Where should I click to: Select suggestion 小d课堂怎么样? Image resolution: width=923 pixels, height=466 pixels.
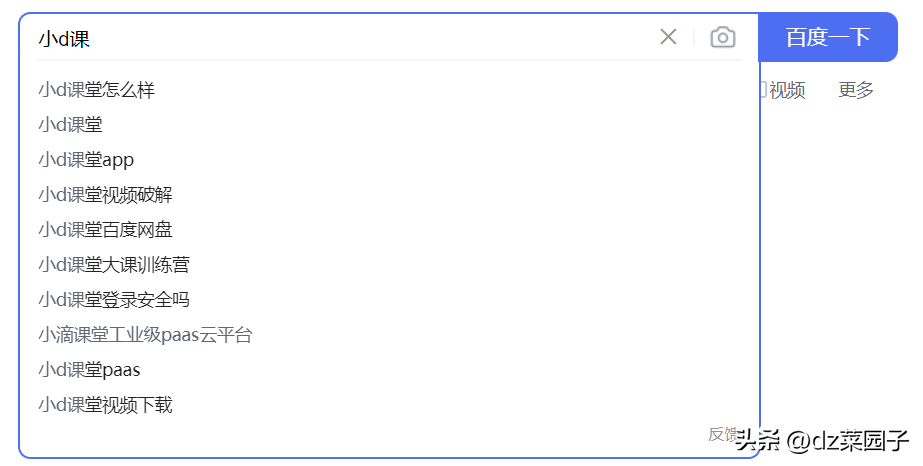coord(97,90)
